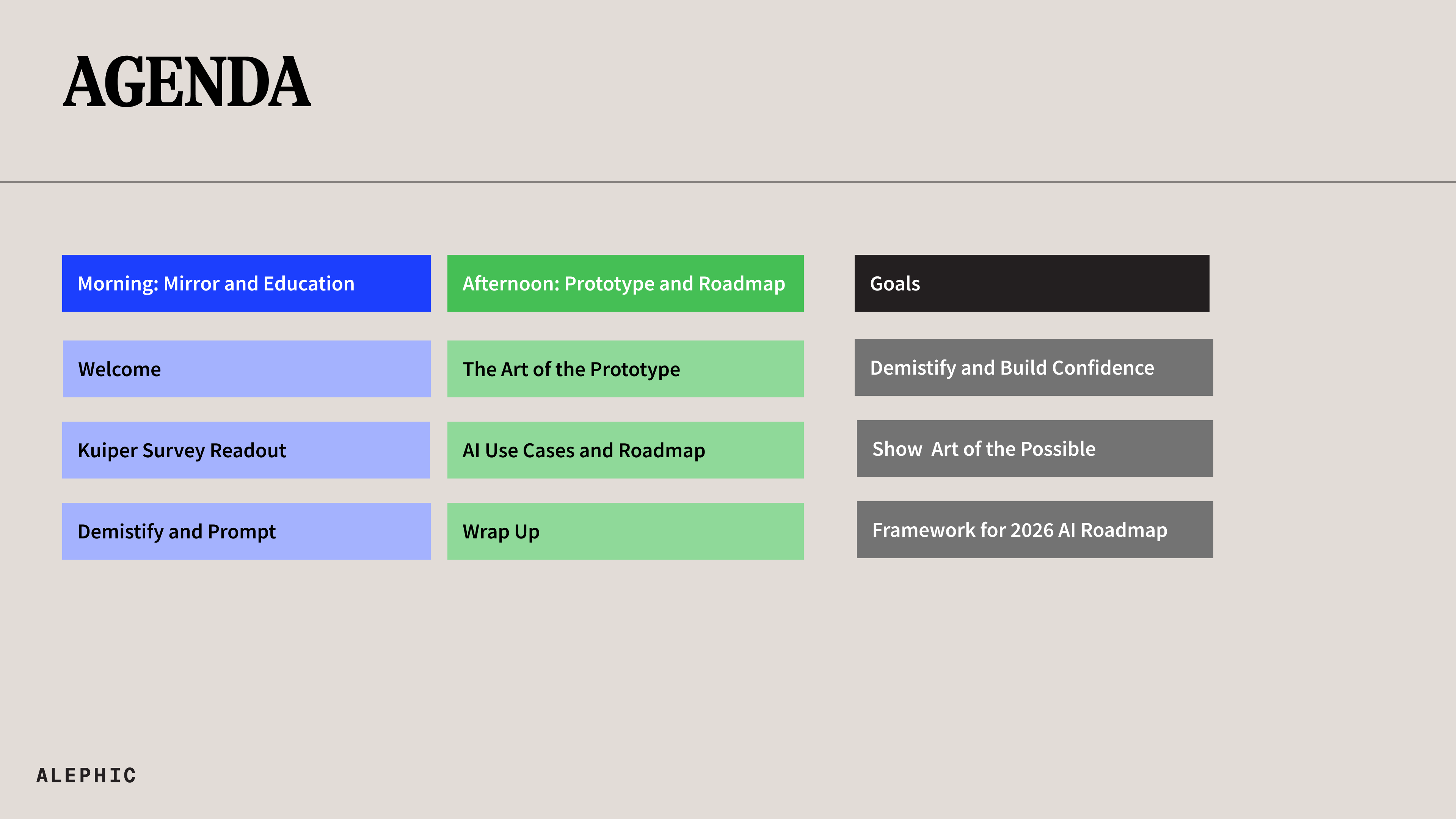Select the Welcome agenda box
This screenshot has width=1456, height=819.
point(246,369)
